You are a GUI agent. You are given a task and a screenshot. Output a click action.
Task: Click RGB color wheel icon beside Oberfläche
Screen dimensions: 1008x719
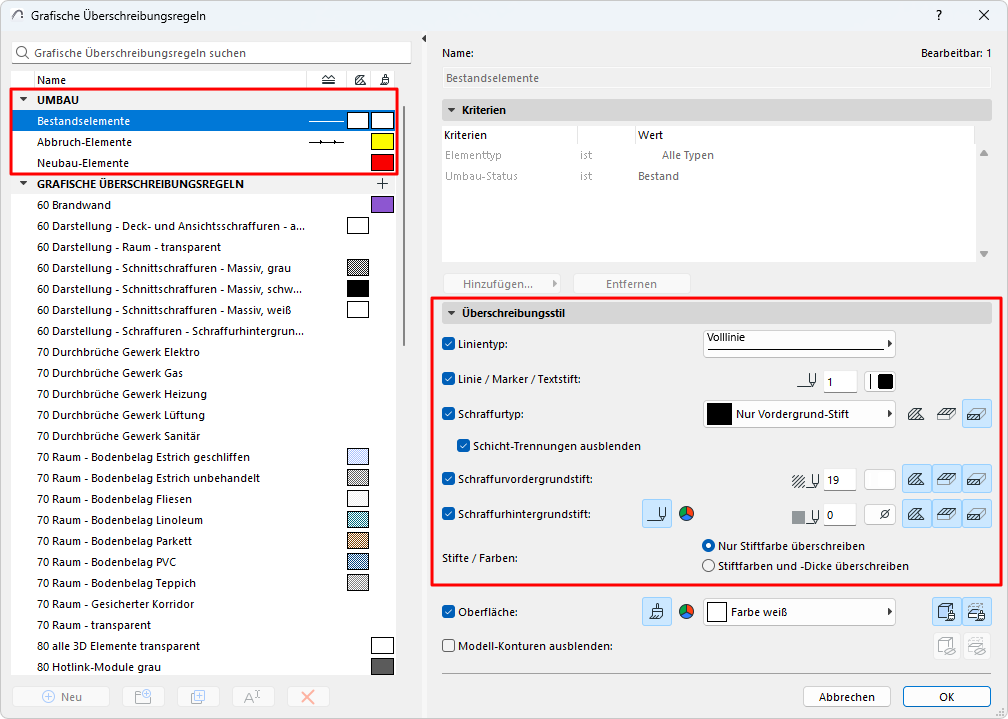tap(687, 612)
